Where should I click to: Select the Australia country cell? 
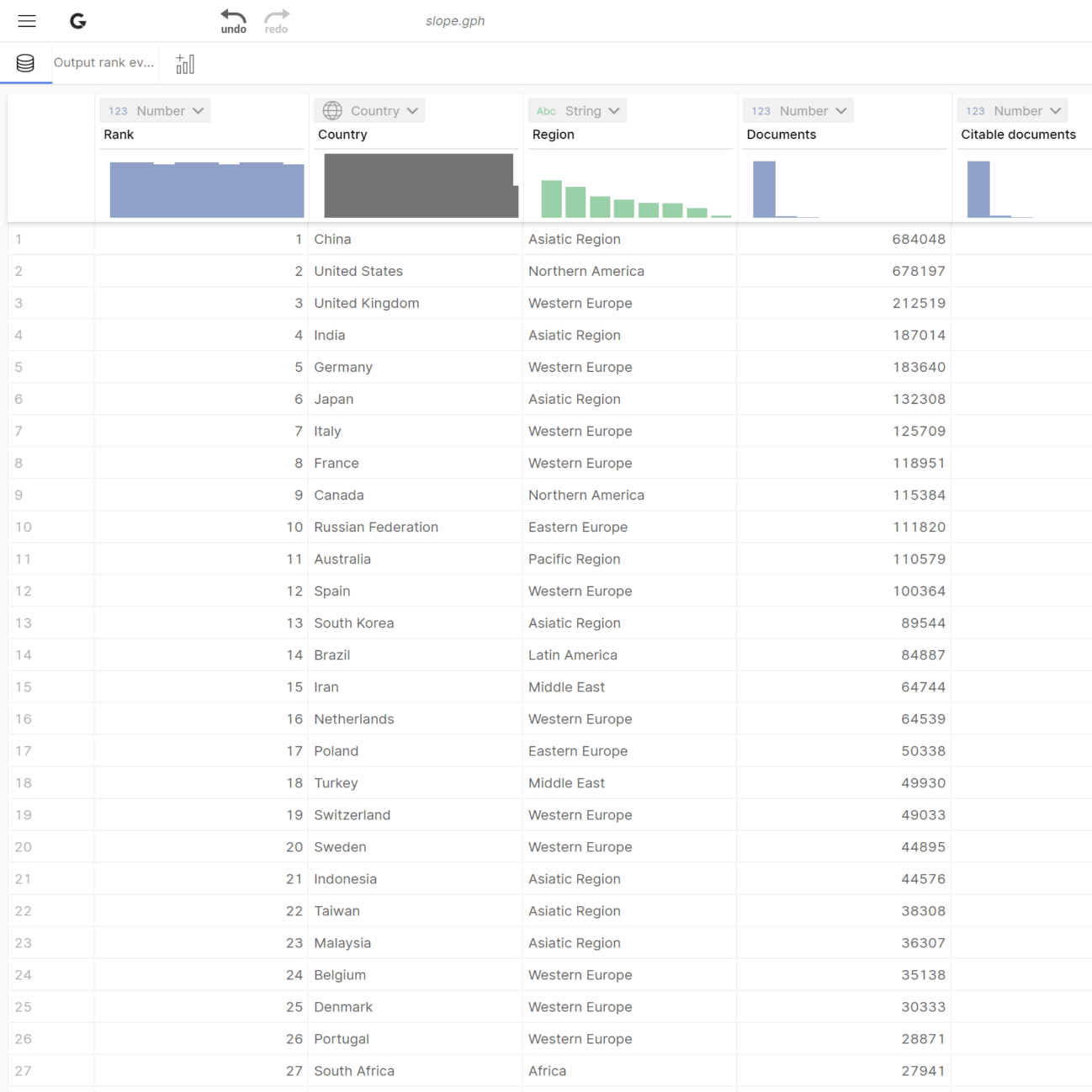coord(416,559)
